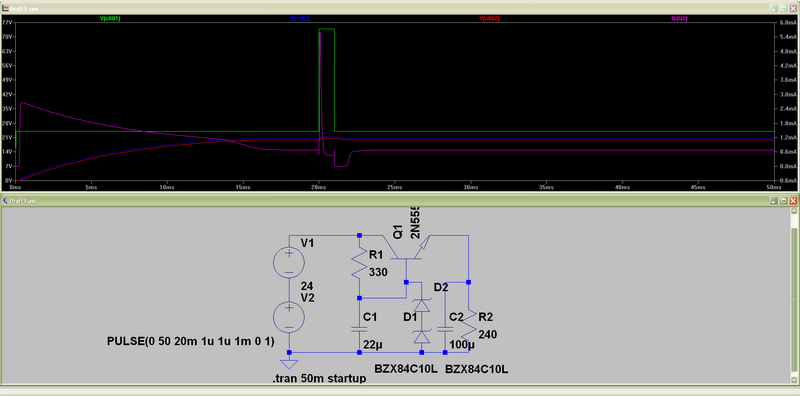Select the V1 voltage source symbol
Image resolution: width=800 pixels, height=396 pixels.
(289, 263)
